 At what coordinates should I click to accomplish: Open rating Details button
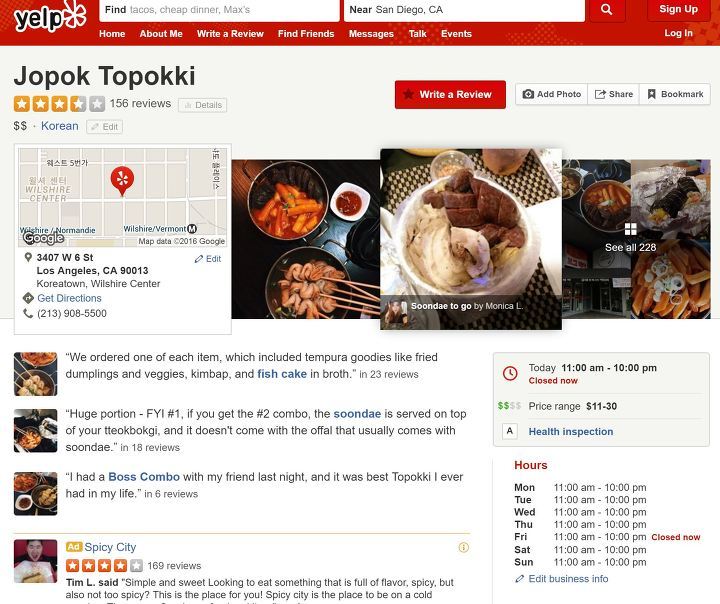pyautogui.click(x=202, y=105)
